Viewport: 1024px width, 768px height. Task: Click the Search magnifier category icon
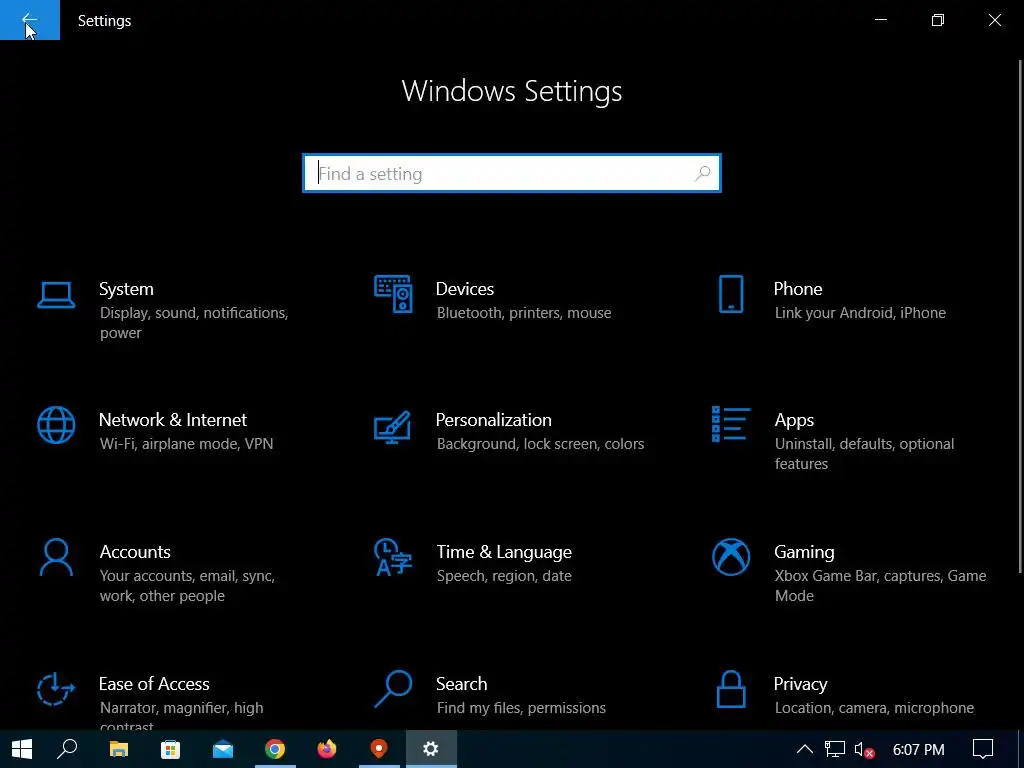[x=392, y=689]
